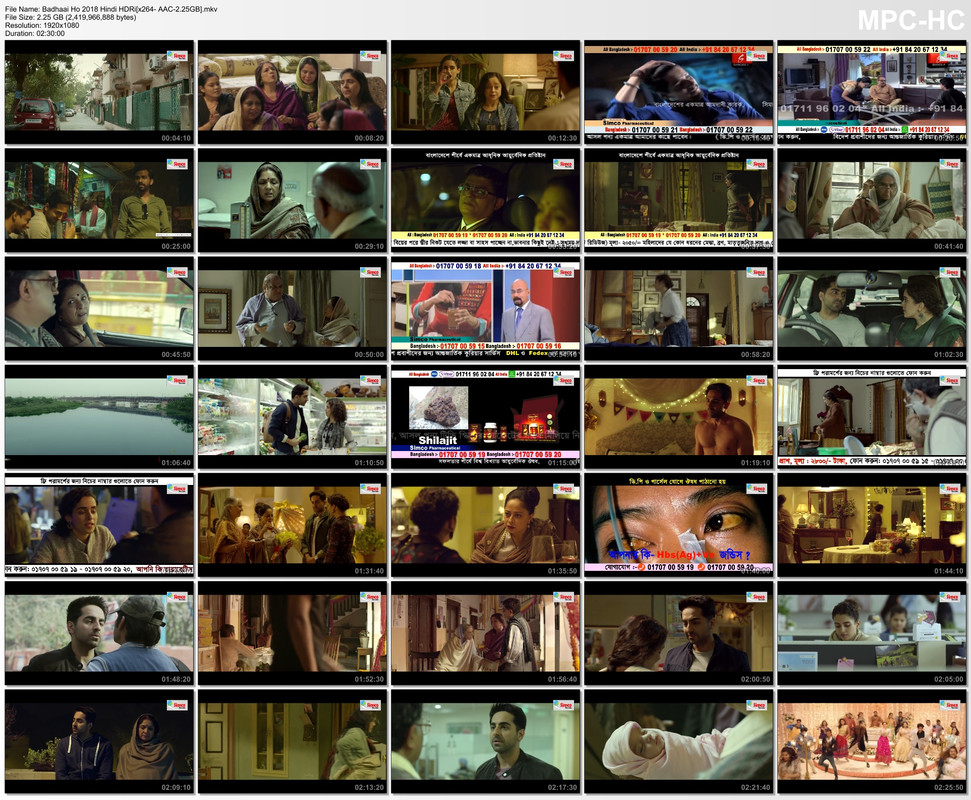Select the thumbnail stamped 00:04:10

point(99,92)
